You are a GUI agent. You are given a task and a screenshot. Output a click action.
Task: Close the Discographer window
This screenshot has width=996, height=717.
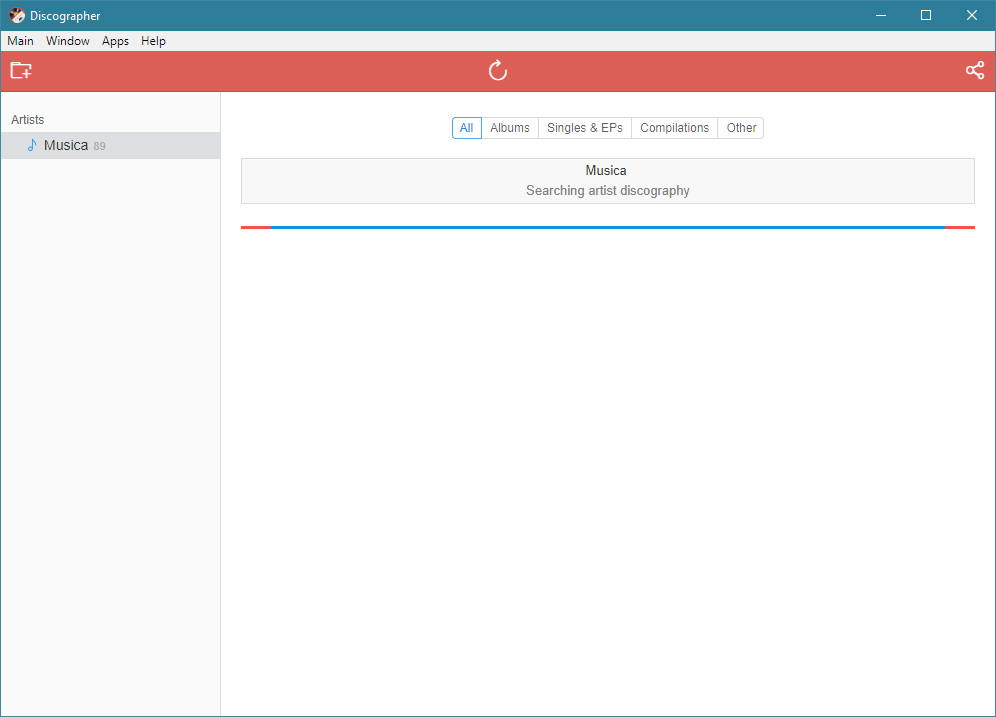tap(972, 15)
